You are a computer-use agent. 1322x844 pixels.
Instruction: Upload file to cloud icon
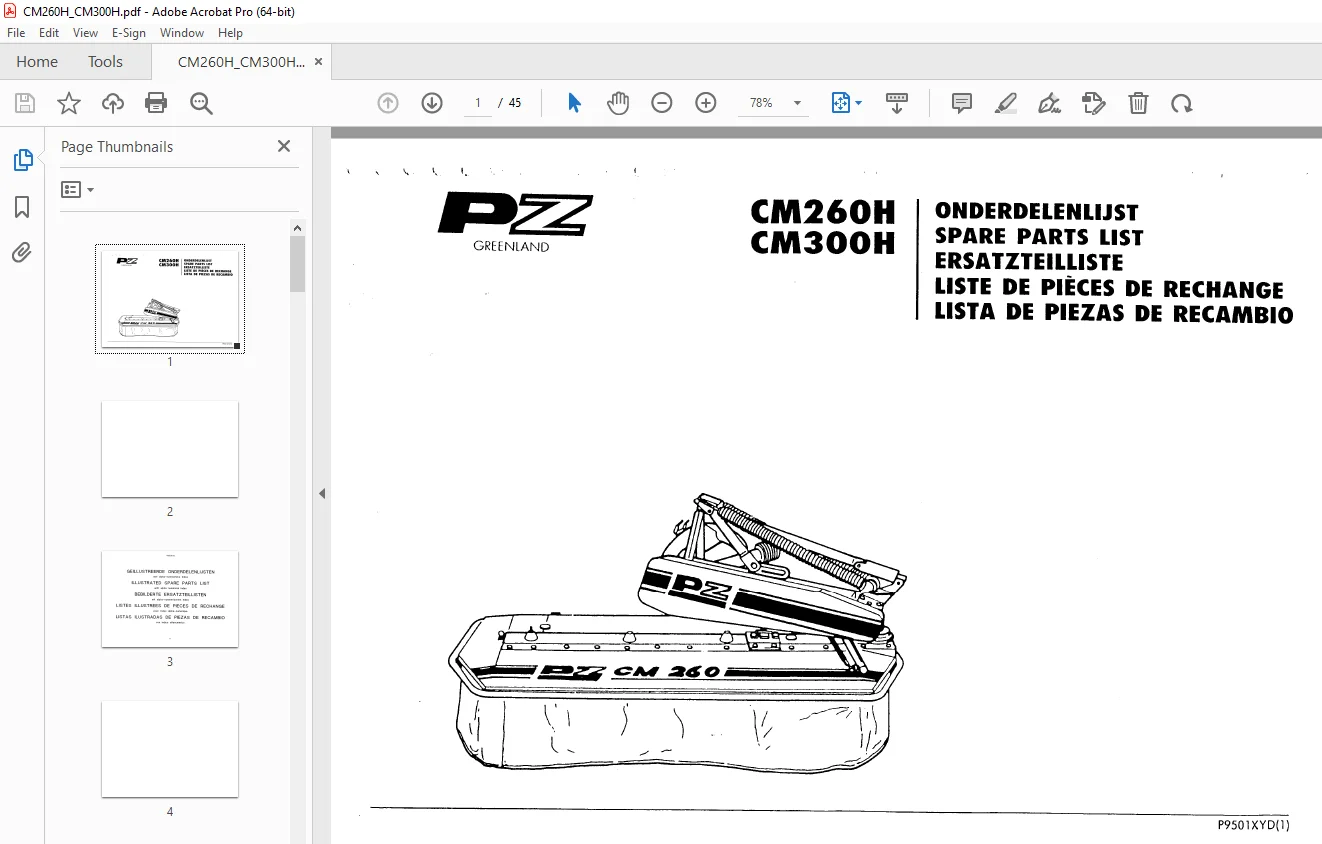point(113,103)
